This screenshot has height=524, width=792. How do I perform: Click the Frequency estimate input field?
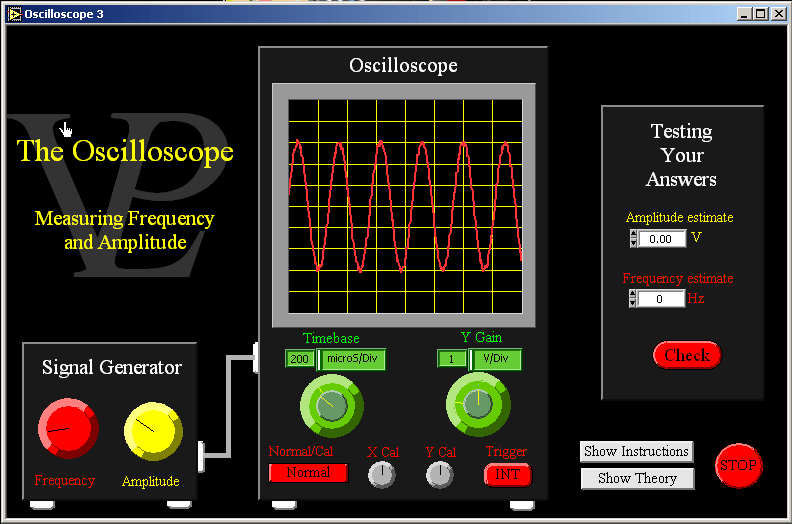point(662,299)
